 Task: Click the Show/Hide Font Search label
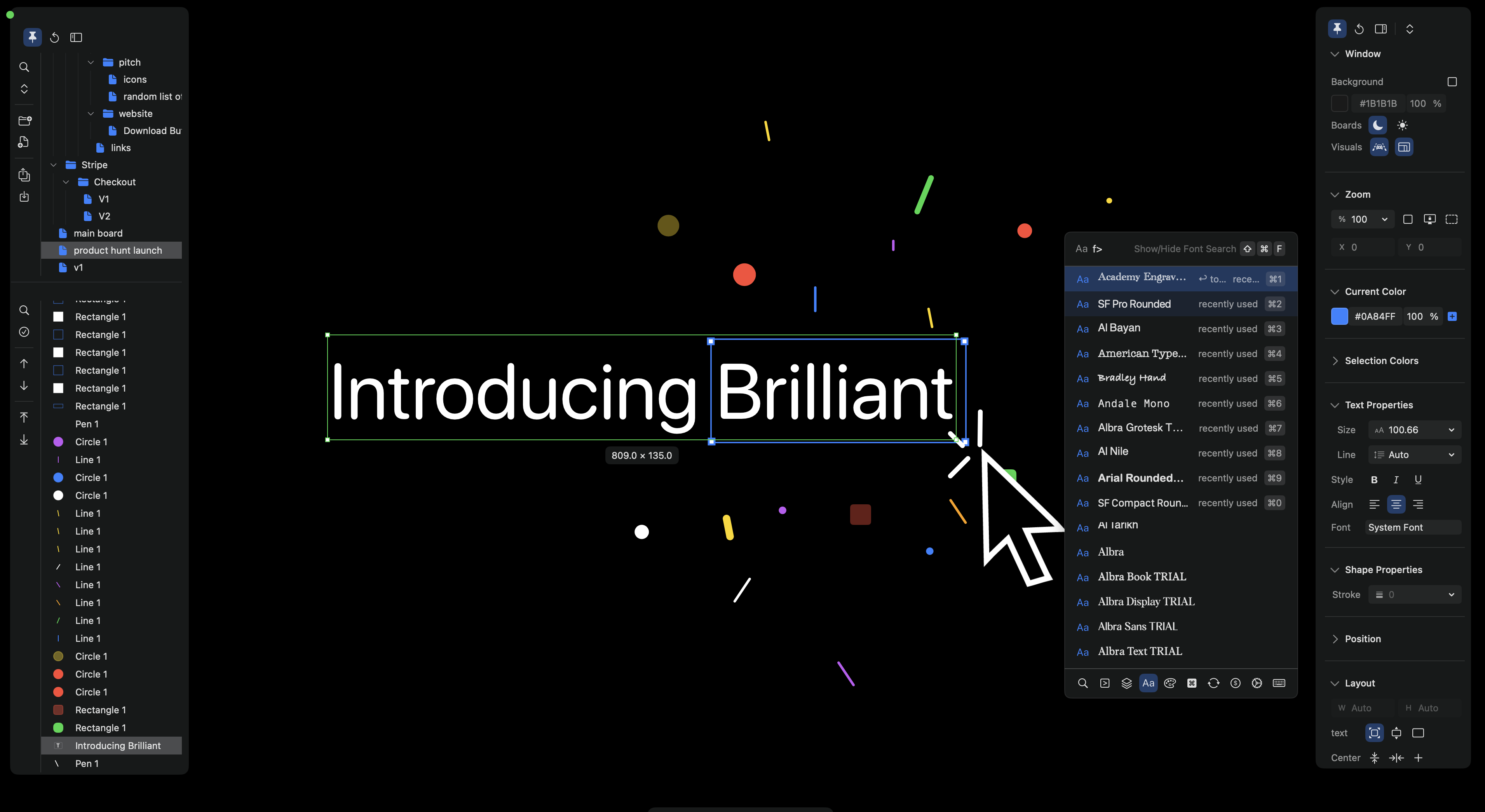tap(1185, 249)
